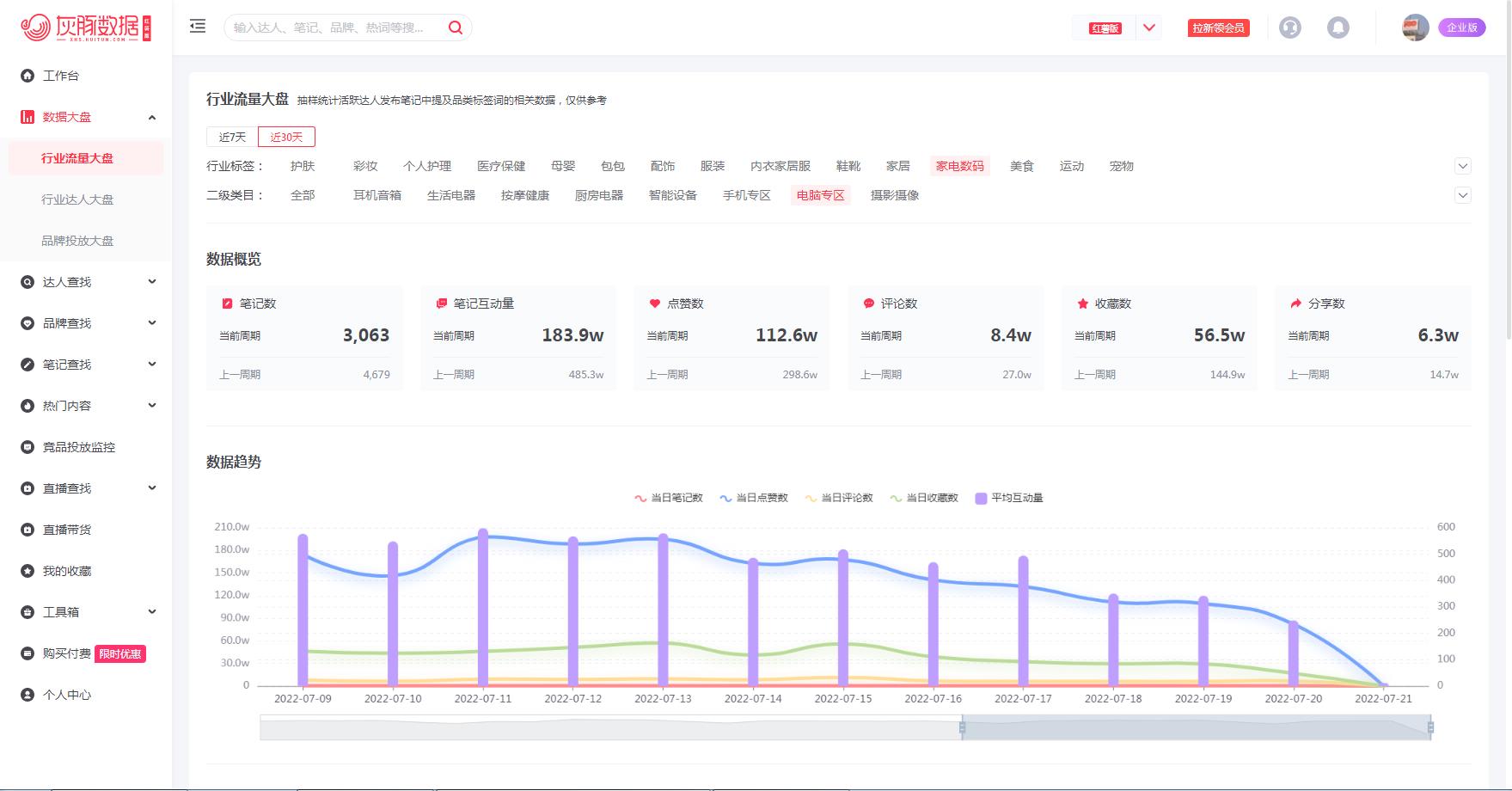Click the 拉新领会员 button
The width and height of the screenshot is (1512, 791).
click(x=1218, y=28)
